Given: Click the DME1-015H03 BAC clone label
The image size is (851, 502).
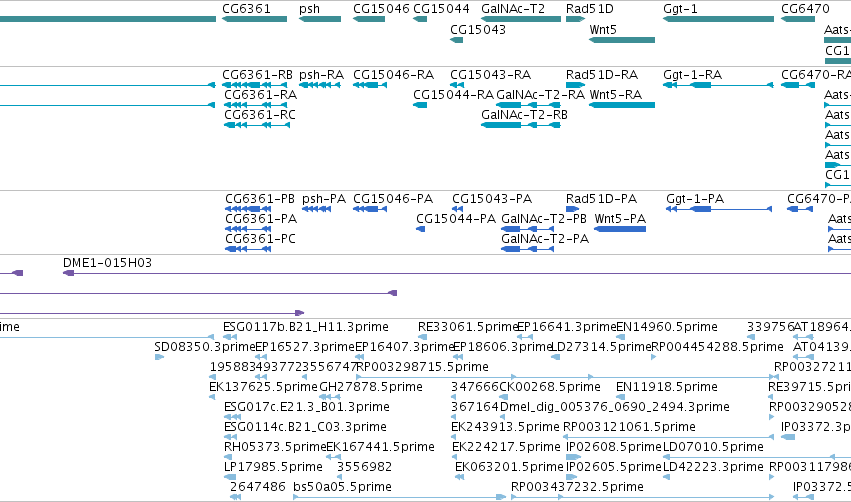Looking at the screenshot, I should click(107, 263).
